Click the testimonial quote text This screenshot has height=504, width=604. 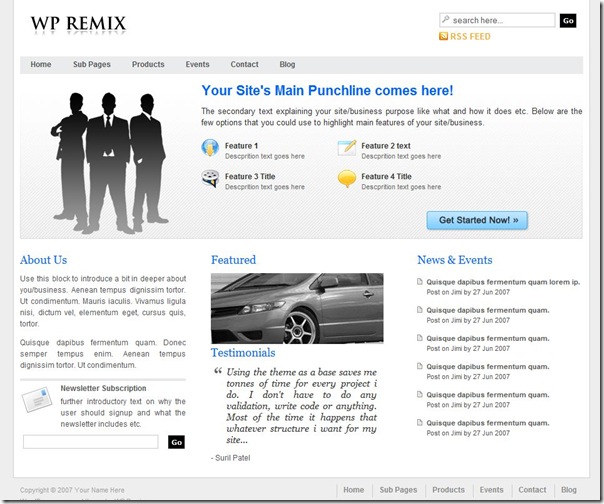click(x=302, y=406)
